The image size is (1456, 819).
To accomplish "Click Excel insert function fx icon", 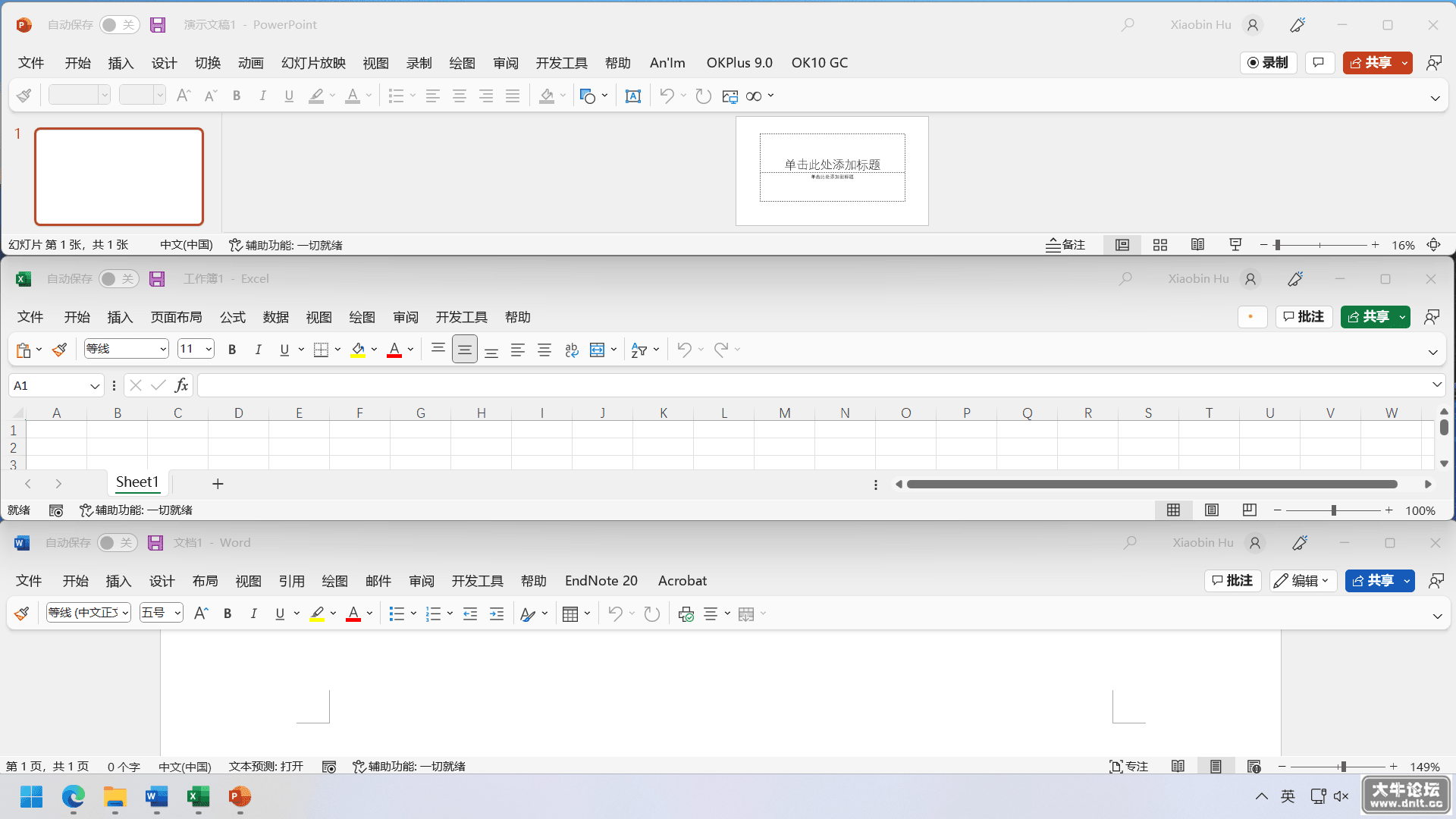I will pyautogui.click(x=182, y=385).
